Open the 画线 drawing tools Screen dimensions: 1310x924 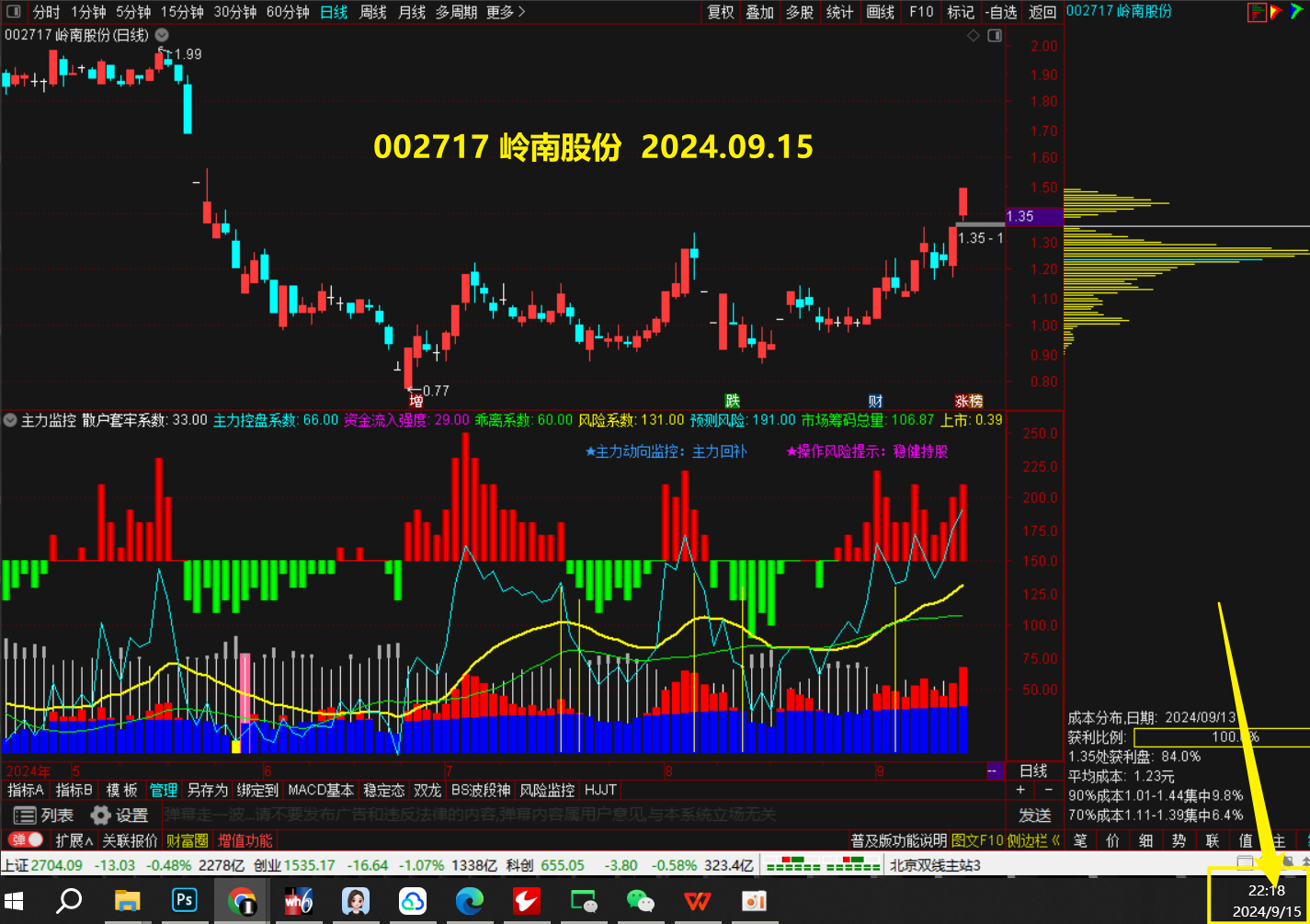click(x=880, y=12)
